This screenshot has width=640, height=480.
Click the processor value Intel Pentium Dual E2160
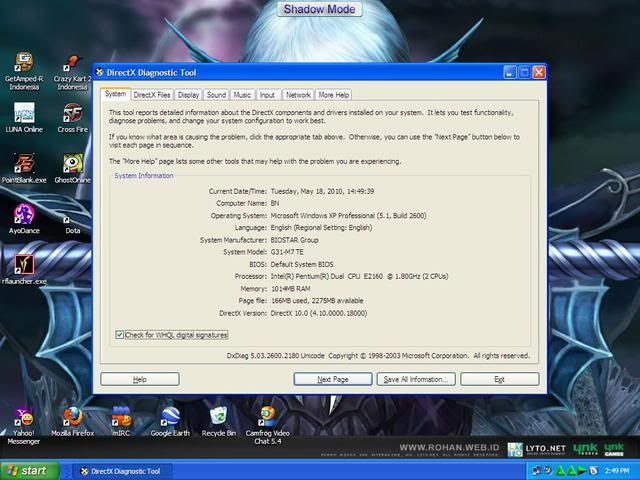359,276
